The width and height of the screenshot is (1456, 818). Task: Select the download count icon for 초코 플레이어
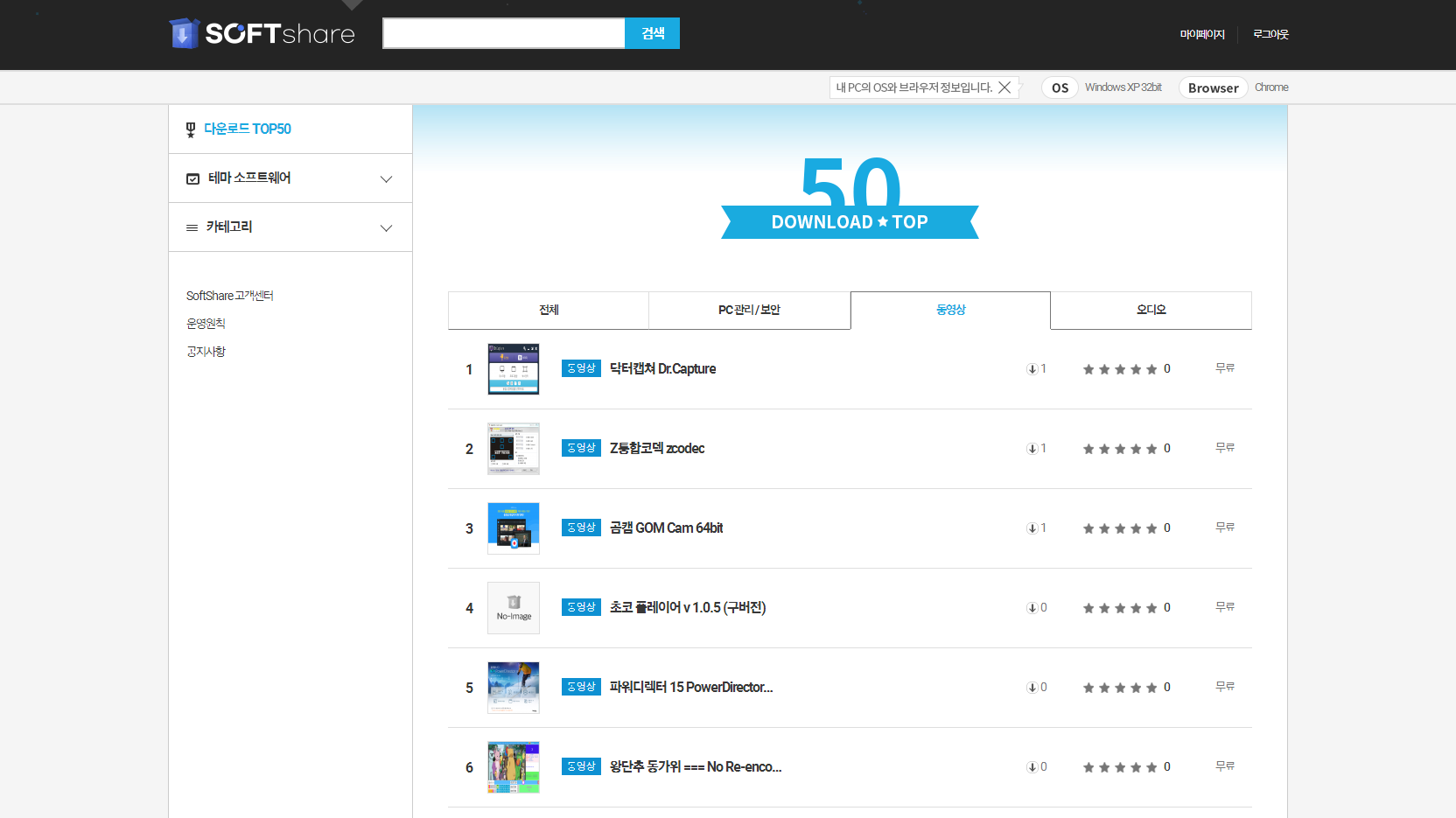click(x=1032, y=608)
